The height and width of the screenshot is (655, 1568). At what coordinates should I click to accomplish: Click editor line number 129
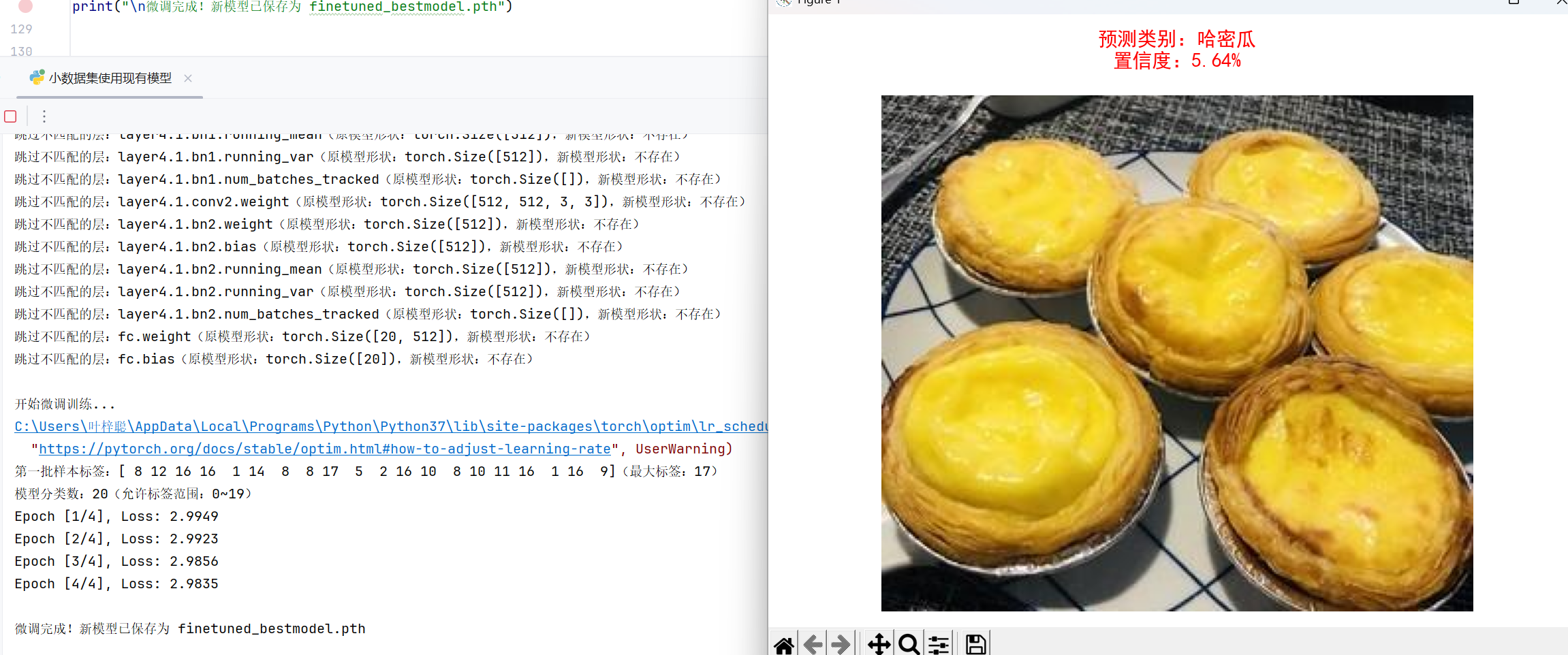[21, 29]
